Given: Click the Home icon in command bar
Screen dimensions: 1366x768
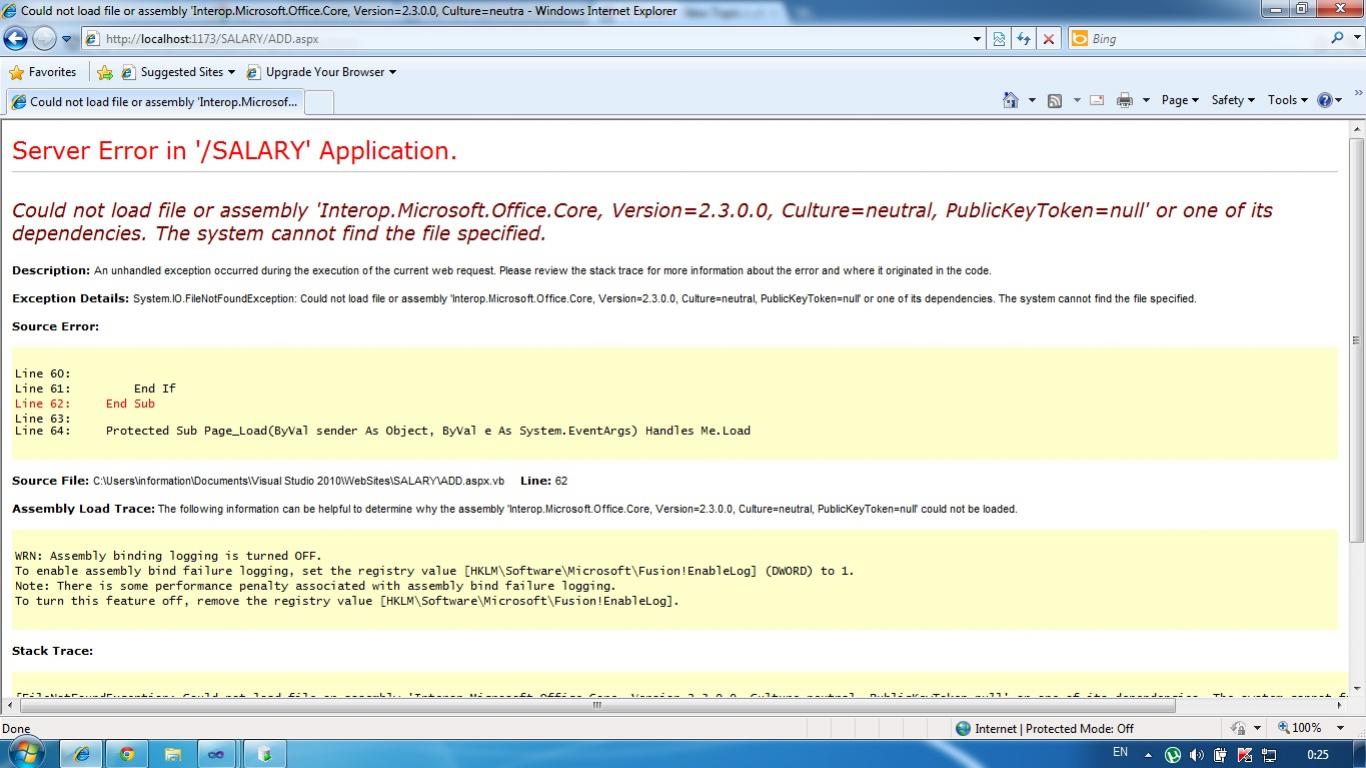Looking at the screenshot, I should pos(1010,100).
